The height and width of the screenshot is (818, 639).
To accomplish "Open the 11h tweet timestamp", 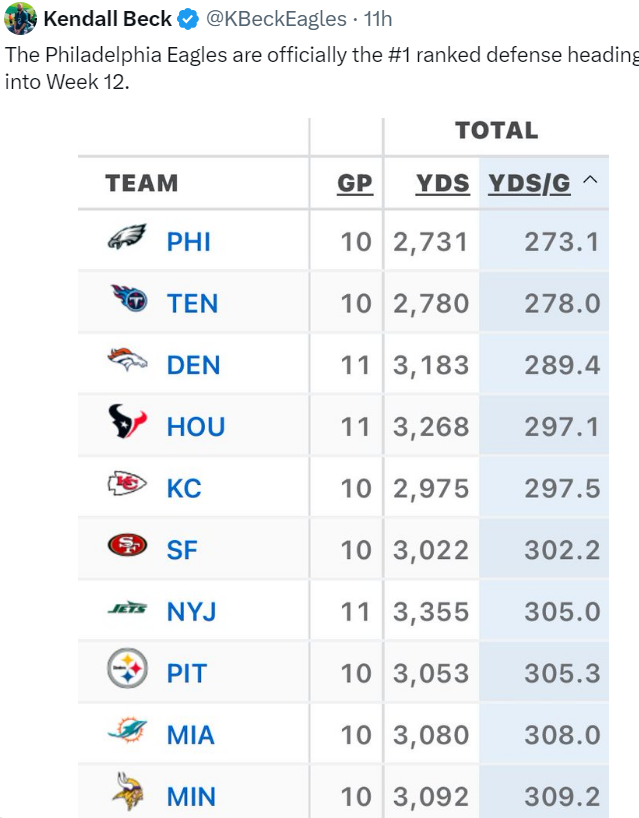I will tap(377, 18).
